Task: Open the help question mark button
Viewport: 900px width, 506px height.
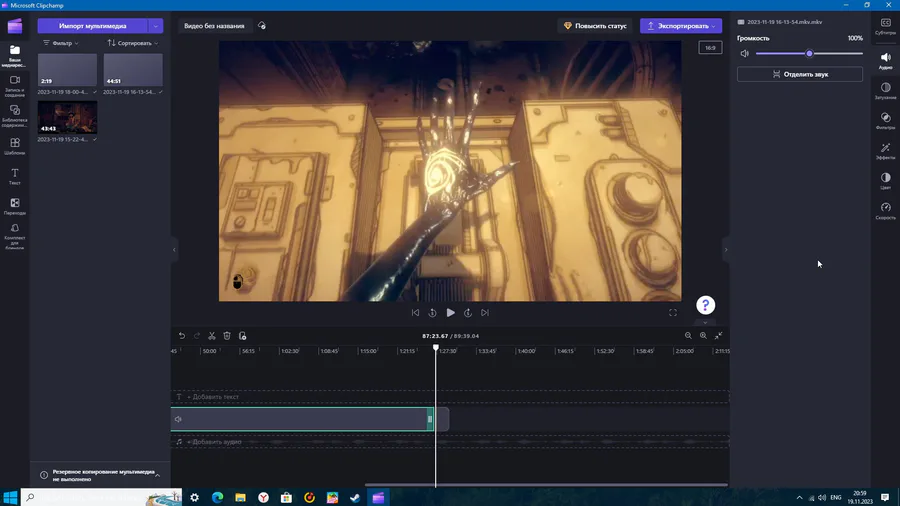Action: tap(705, 305)
